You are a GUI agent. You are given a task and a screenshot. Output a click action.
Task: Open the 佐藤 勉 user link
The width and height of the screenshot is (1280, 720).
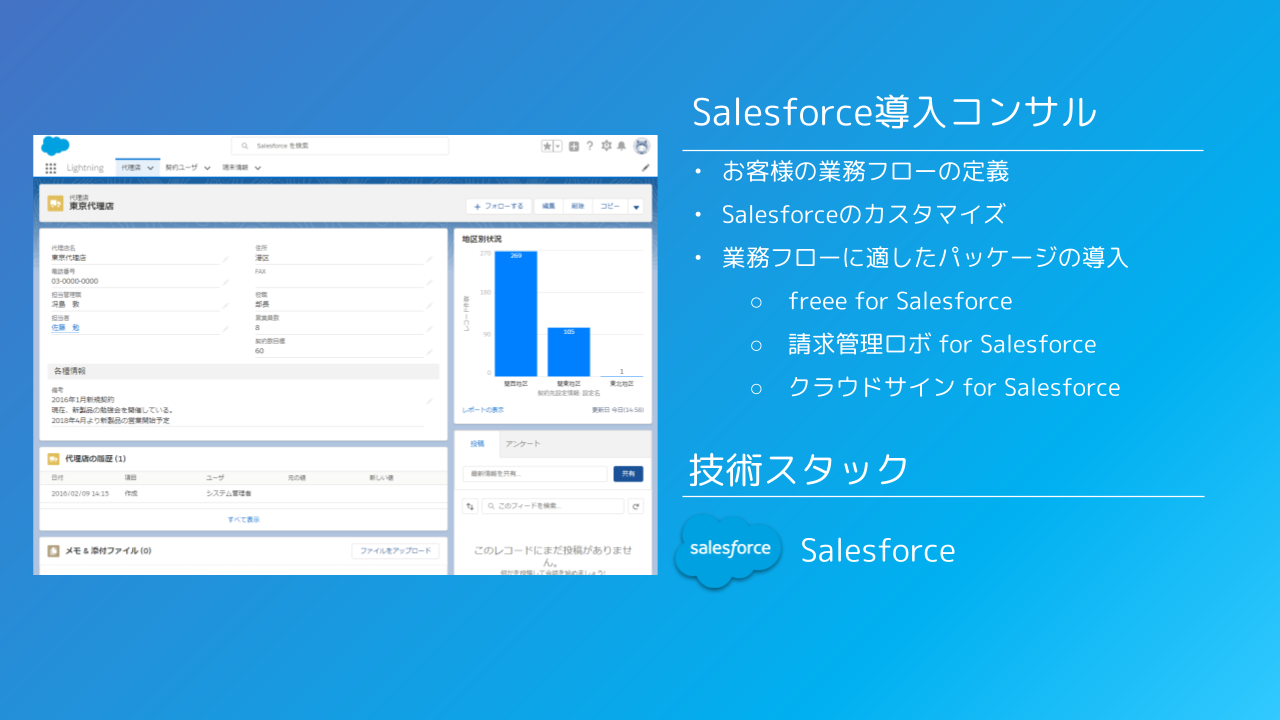[65, 327]
